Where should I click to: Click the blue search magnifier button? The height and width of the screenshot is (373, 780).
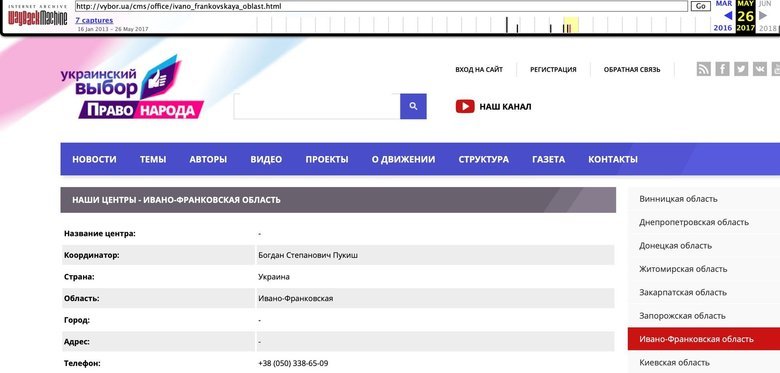pyautogui.click(x=413, y=106)
